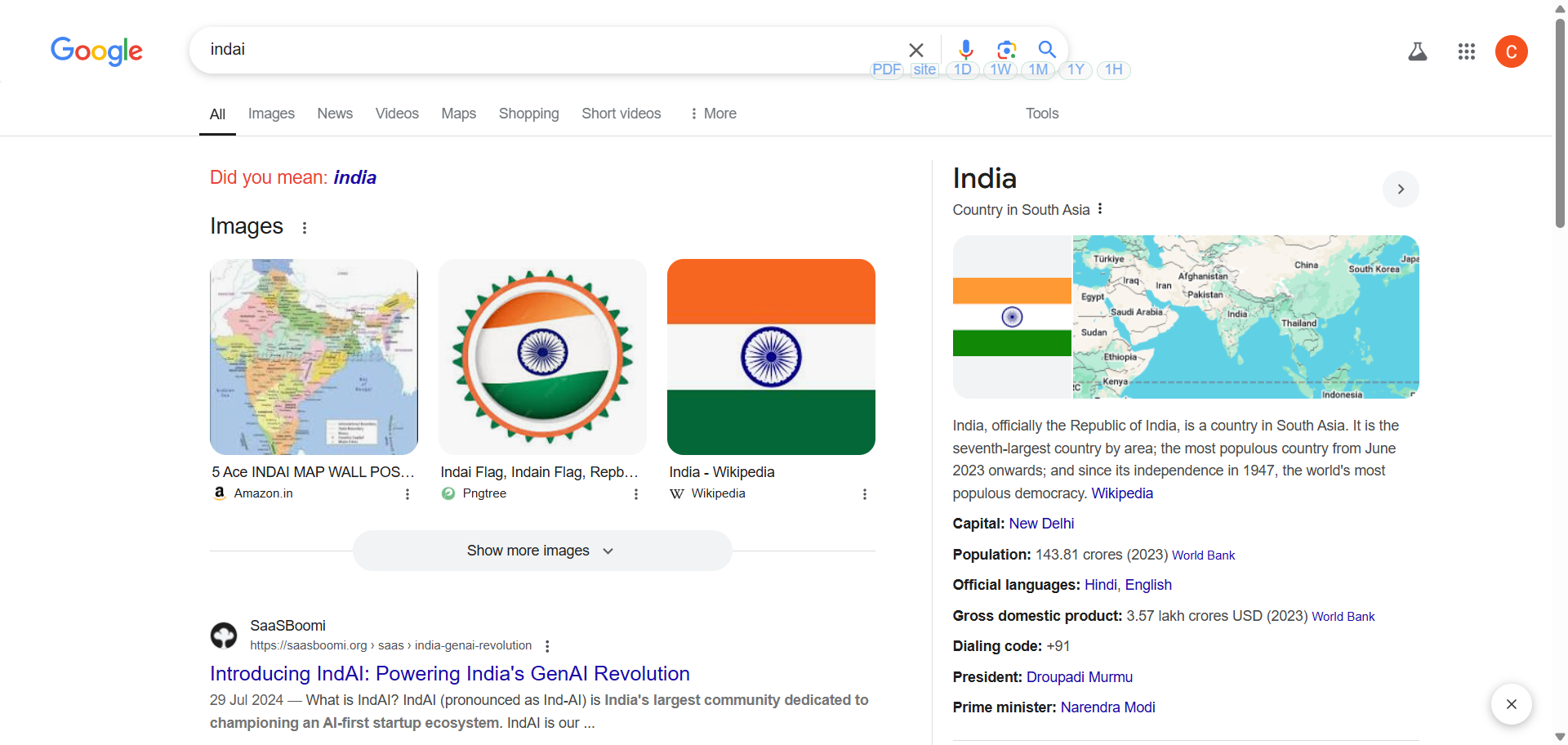This screenshot has width=1568, height=745.
Task: Click the SaaSBoomi site icon
Action: [x=224, y=635]
